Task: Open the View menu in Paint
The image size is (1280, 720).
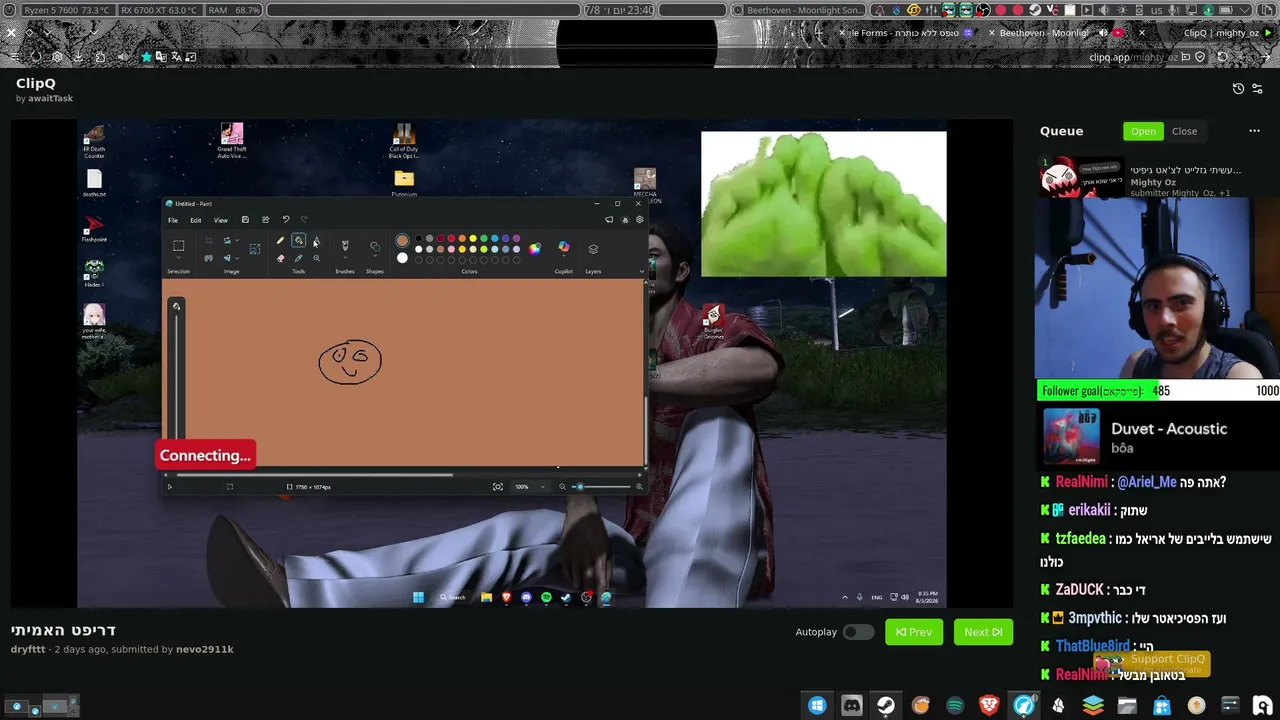Action: (x=221, y=220)
